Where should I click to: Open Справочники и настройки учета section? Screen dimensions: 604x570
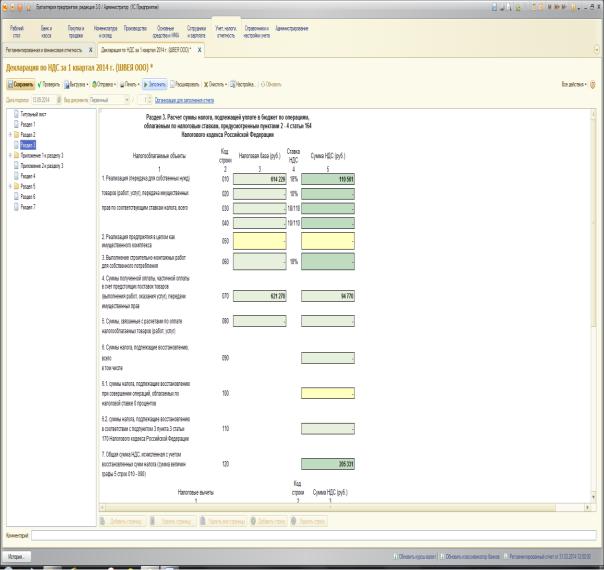(257, 32)
